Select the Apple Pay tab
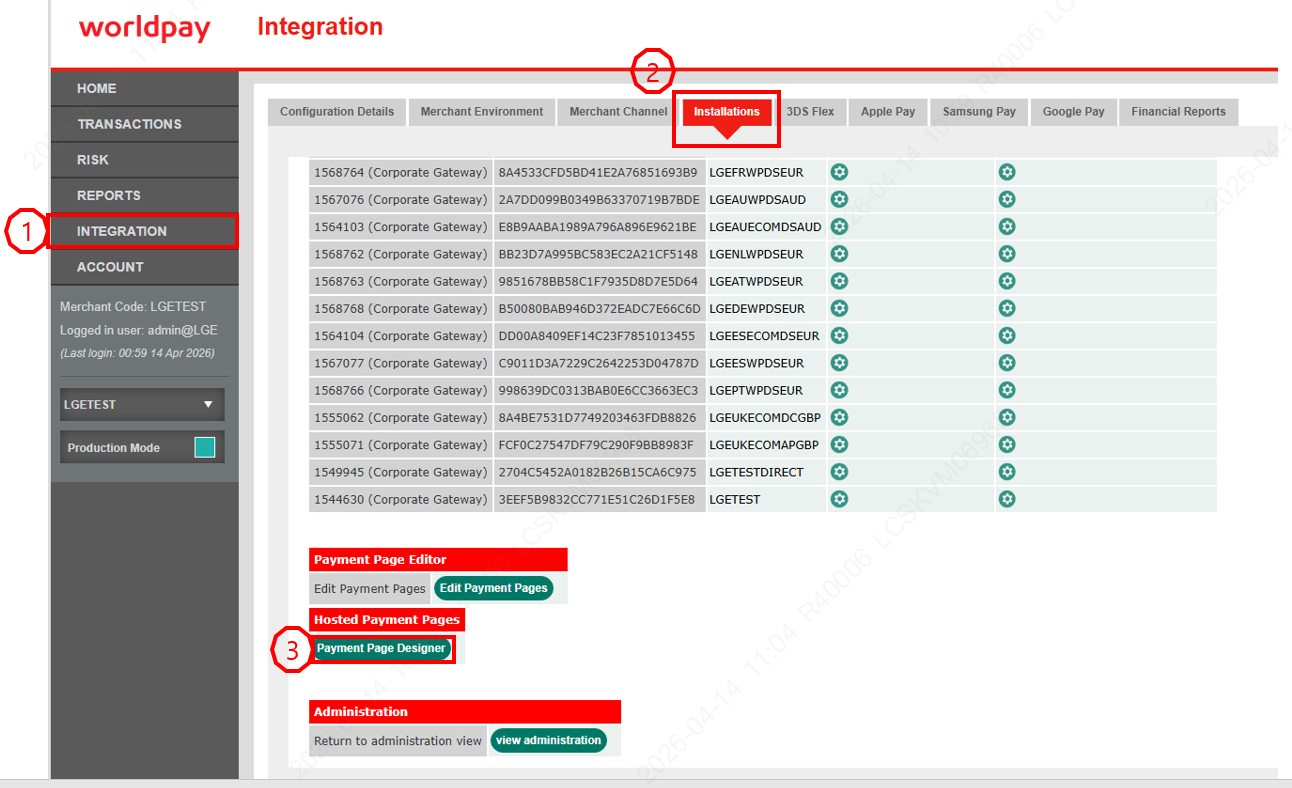The image size is (1292, 788). [x=888, y=112]
